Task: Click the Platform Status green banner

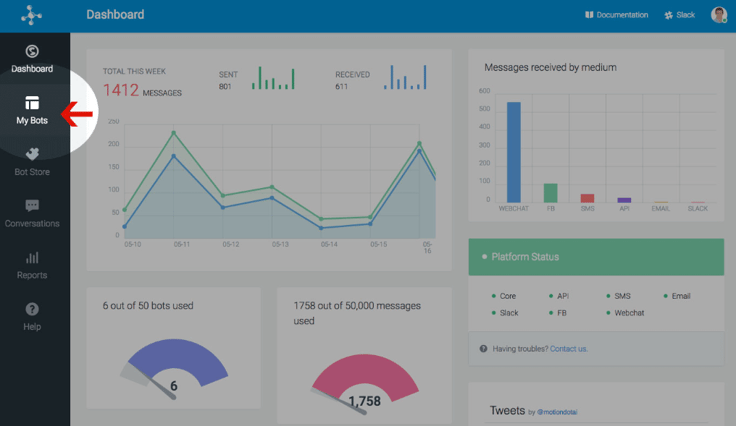Action: tap(596, 257)
